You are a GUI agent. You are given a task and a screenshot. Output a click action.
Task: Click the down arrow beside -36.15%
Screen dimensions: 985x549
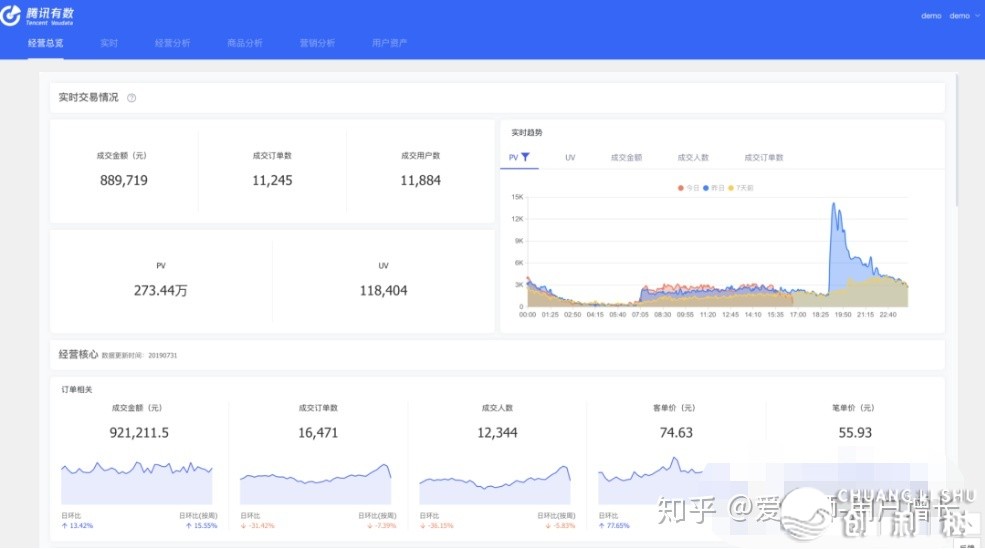coord(423,526)
